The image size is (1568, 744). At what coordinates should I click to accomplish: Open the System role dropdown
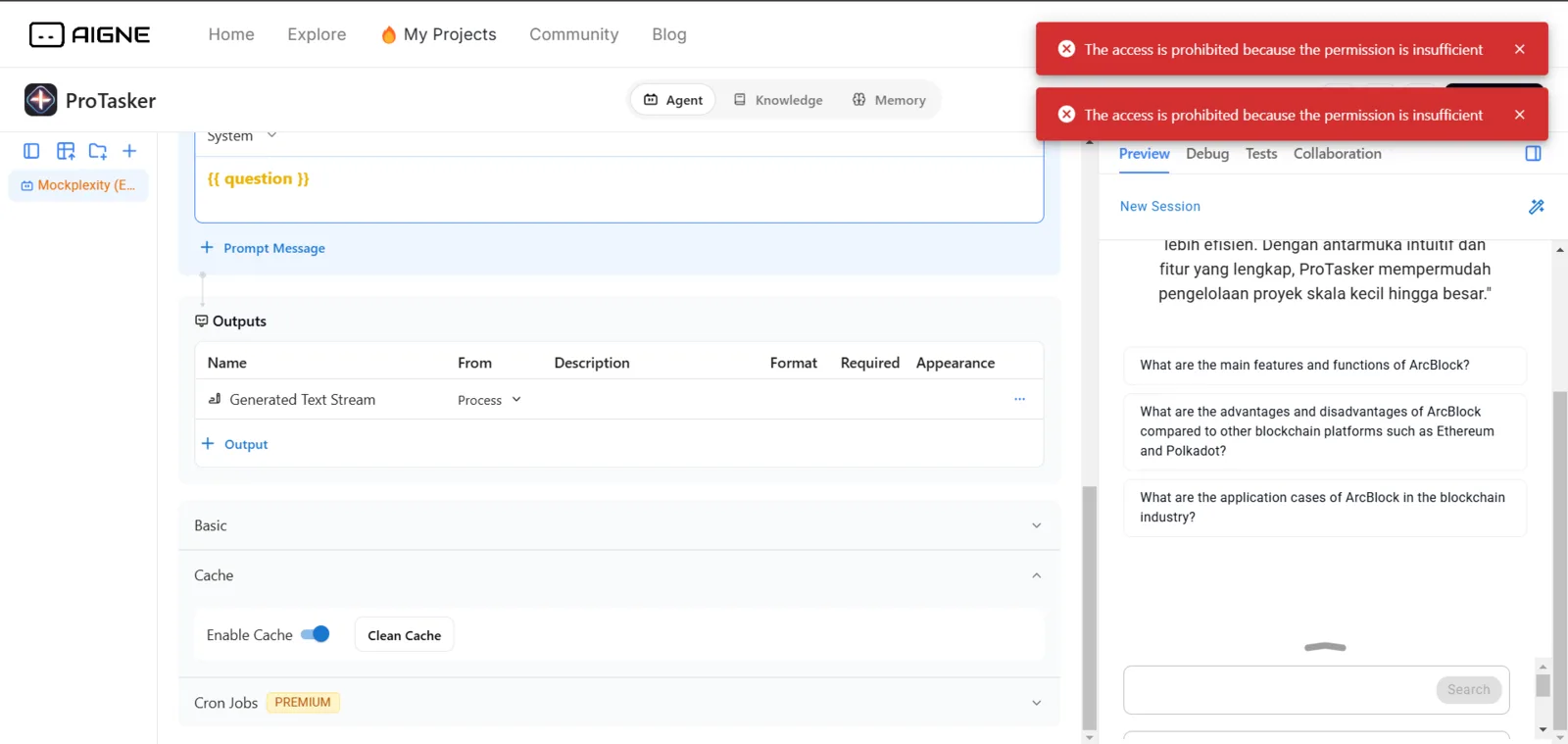click(242, 136)
